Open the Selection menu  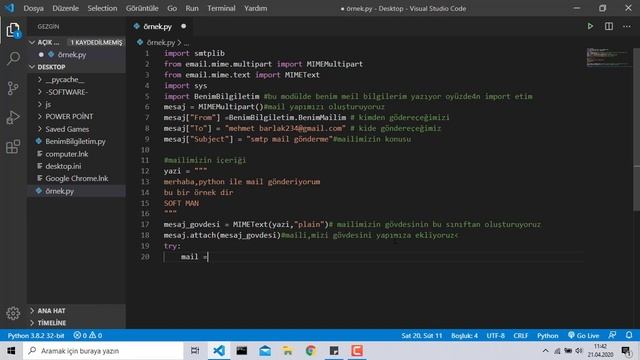tap(102, 8)
